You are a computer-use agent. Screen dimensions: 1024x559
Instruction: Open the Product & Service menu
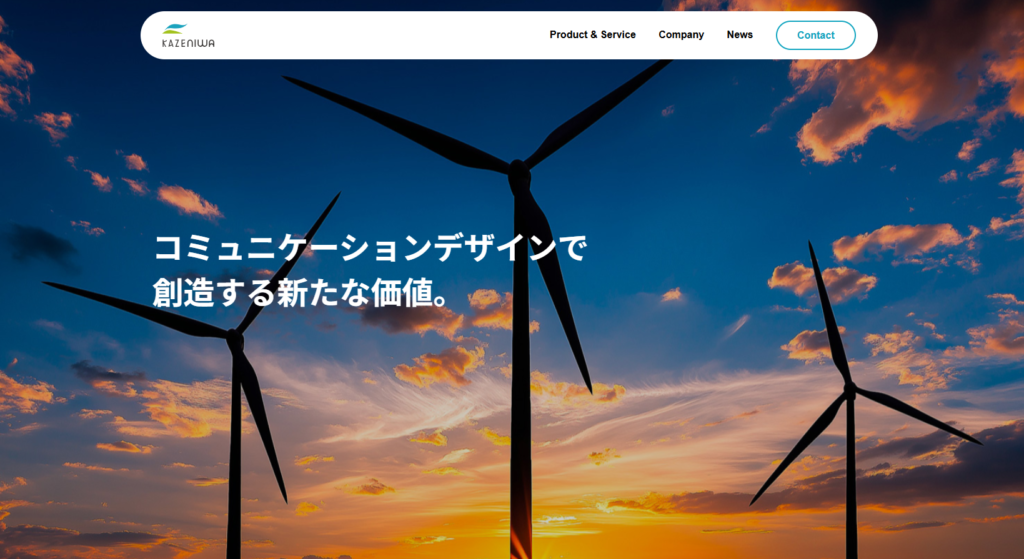[x=592, y=35]
